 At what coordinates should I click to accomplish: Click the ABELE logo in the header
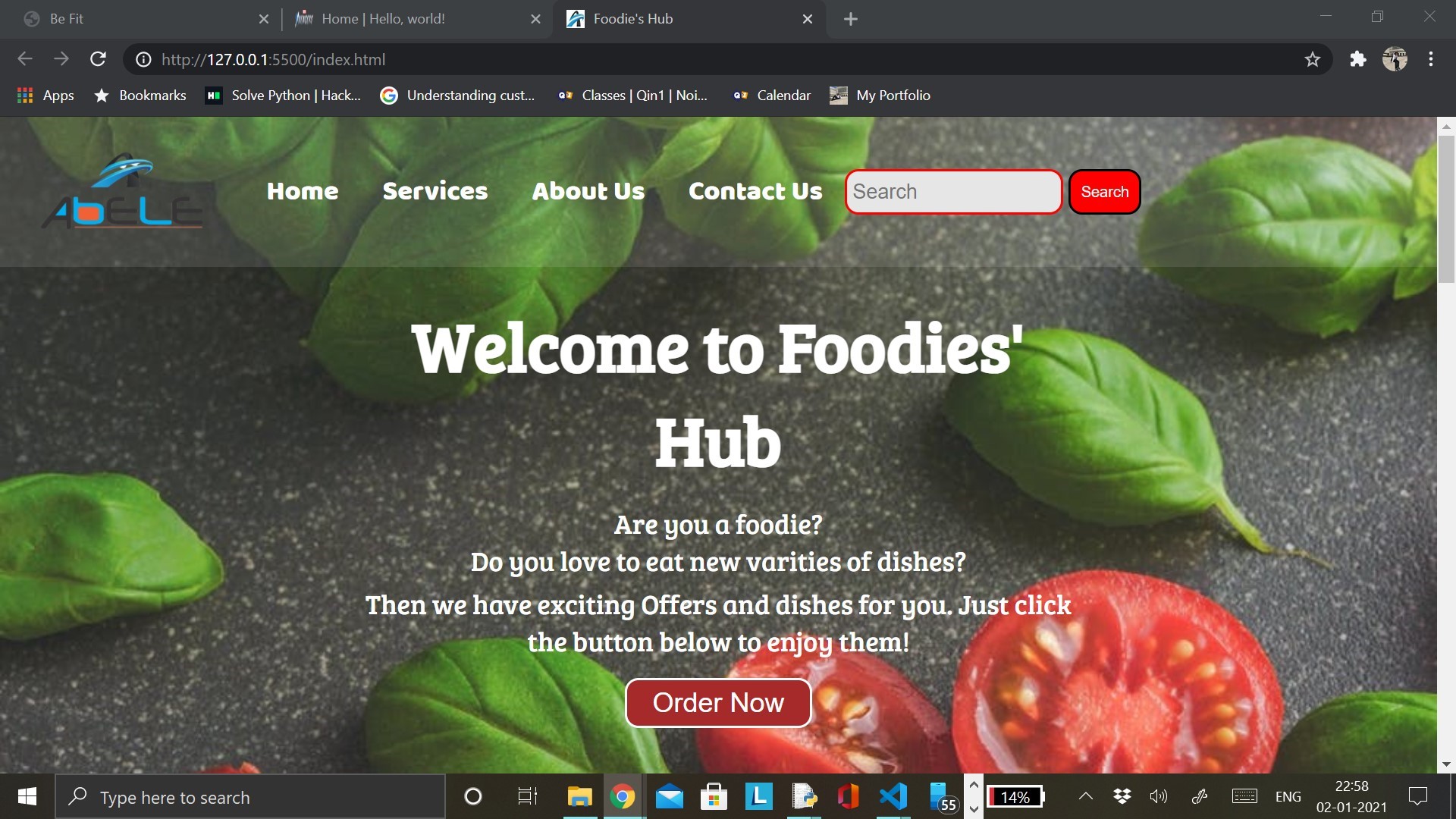click(123, 191)
